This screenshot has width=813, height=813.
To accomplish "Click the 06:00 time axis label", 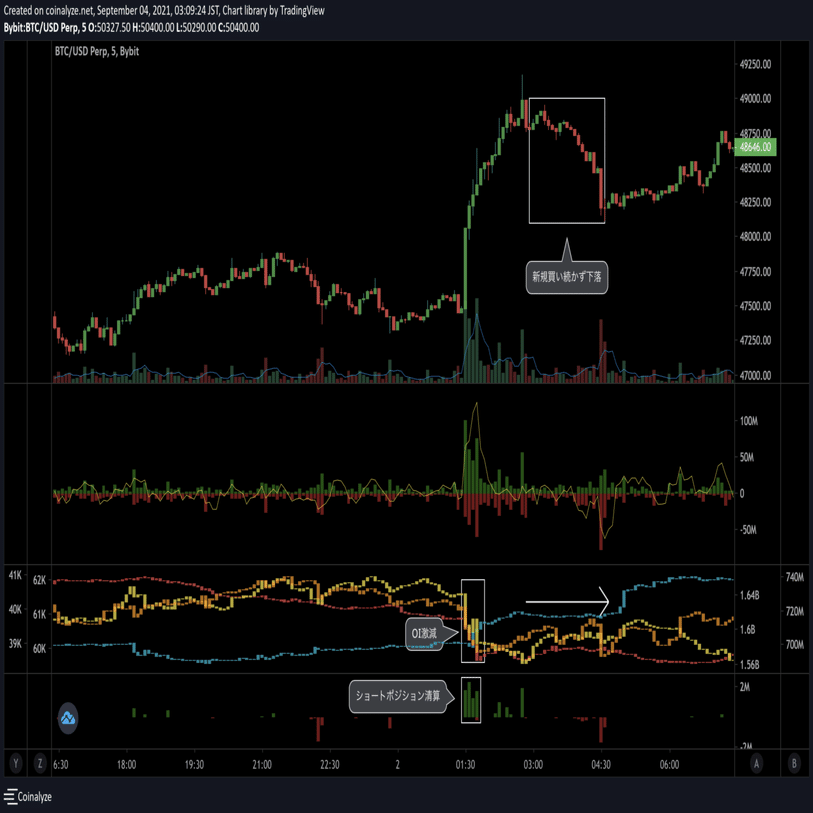I will [669, 765].
